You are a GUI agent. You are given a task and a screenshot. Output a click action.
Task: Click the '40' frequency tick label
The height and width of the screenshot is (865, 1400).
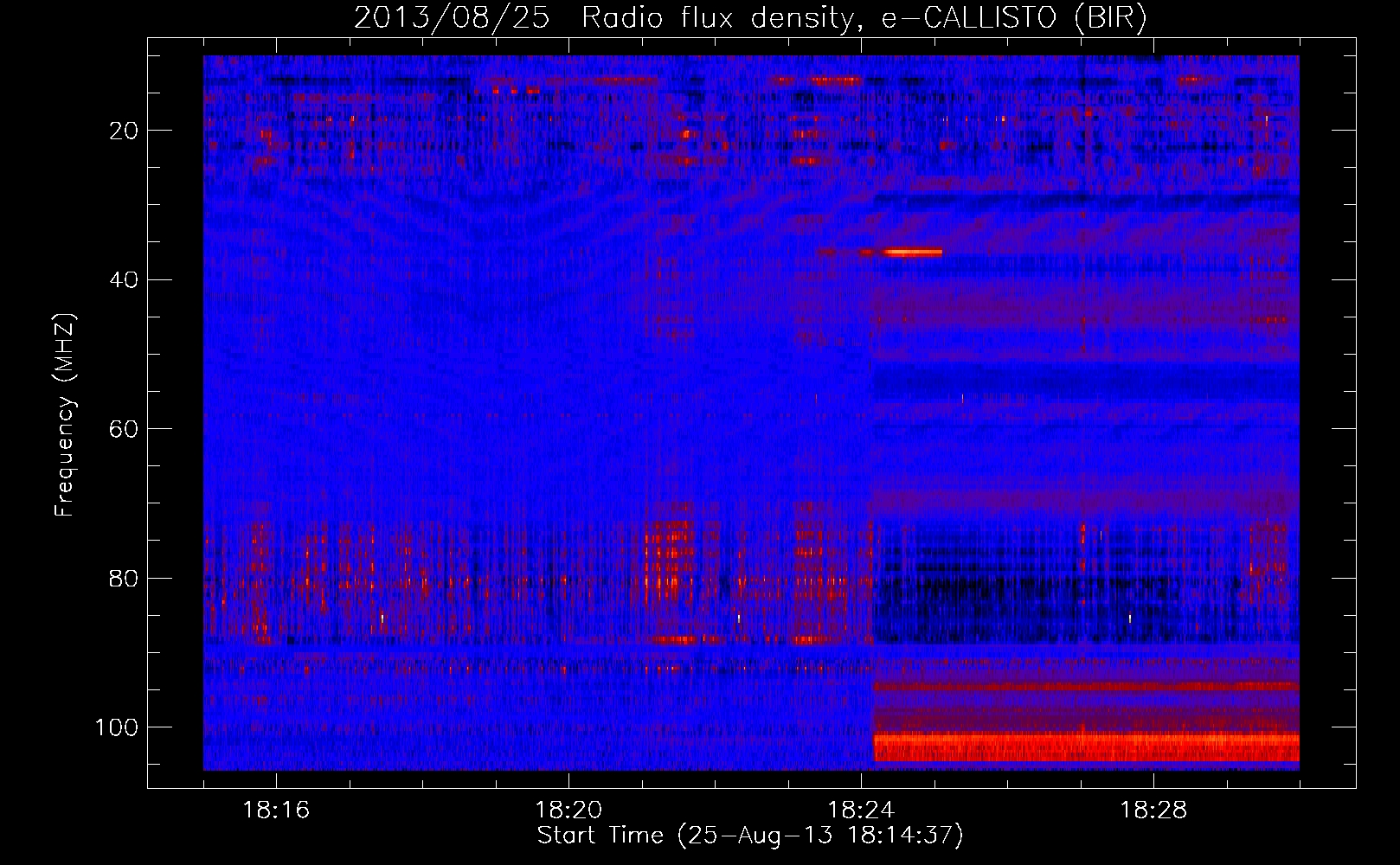click(125, 279)
